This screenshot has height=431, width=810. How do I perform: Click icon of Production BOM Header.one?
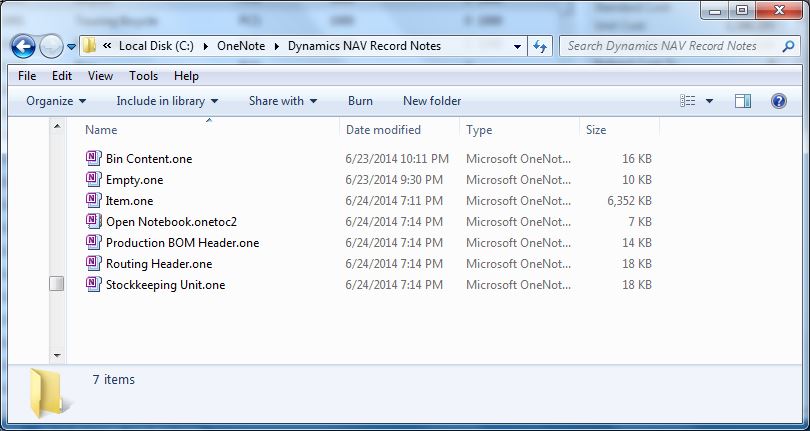tap(94, 242)
